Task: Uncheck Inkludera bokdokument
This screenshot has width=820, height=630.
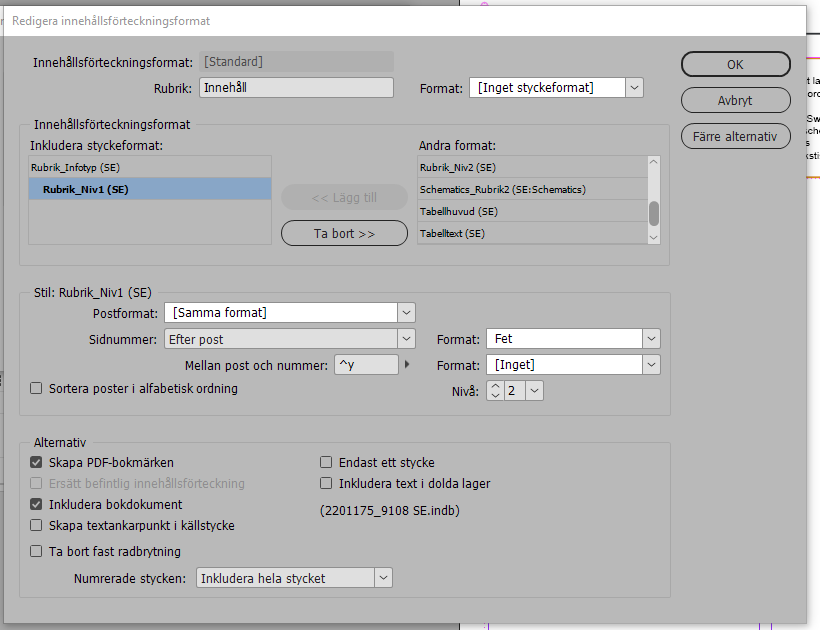Action: point(37,505)
